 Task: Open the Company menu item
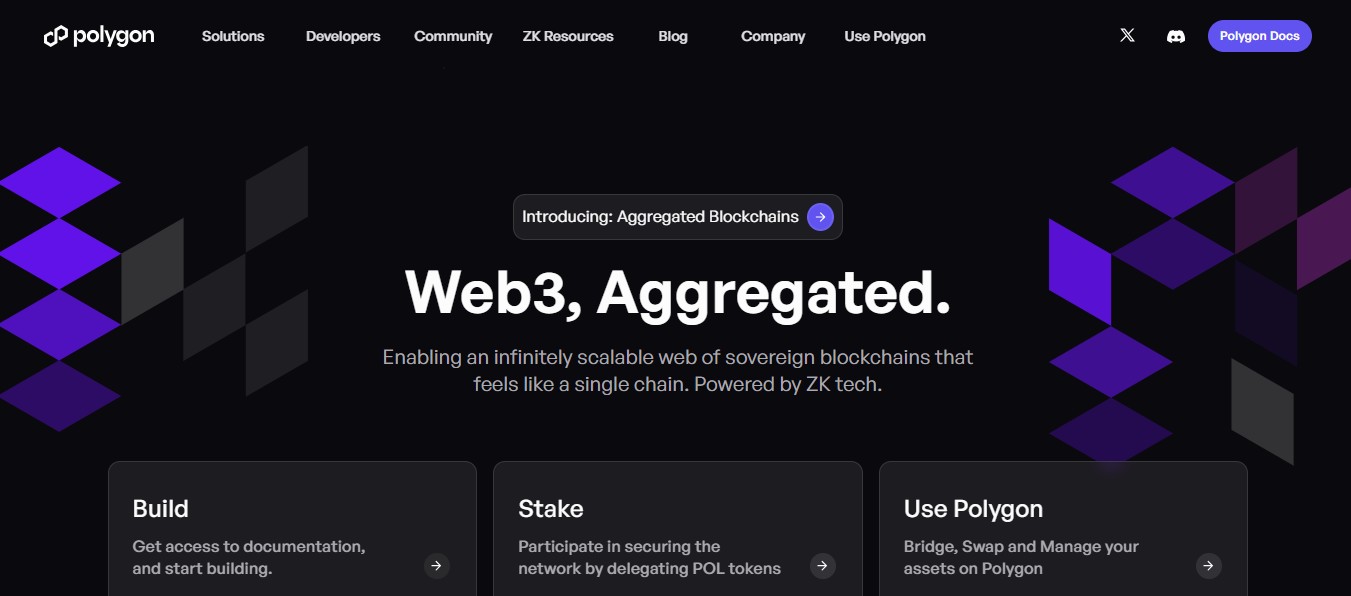tap(773, 36)
